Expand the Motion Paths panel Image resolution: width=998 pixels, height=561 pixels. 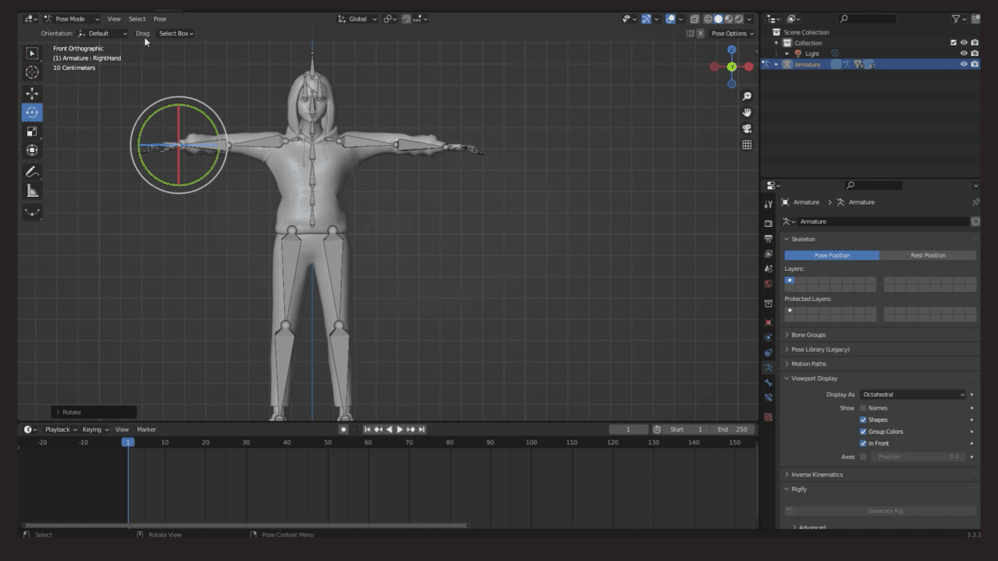tap(808, 364)
